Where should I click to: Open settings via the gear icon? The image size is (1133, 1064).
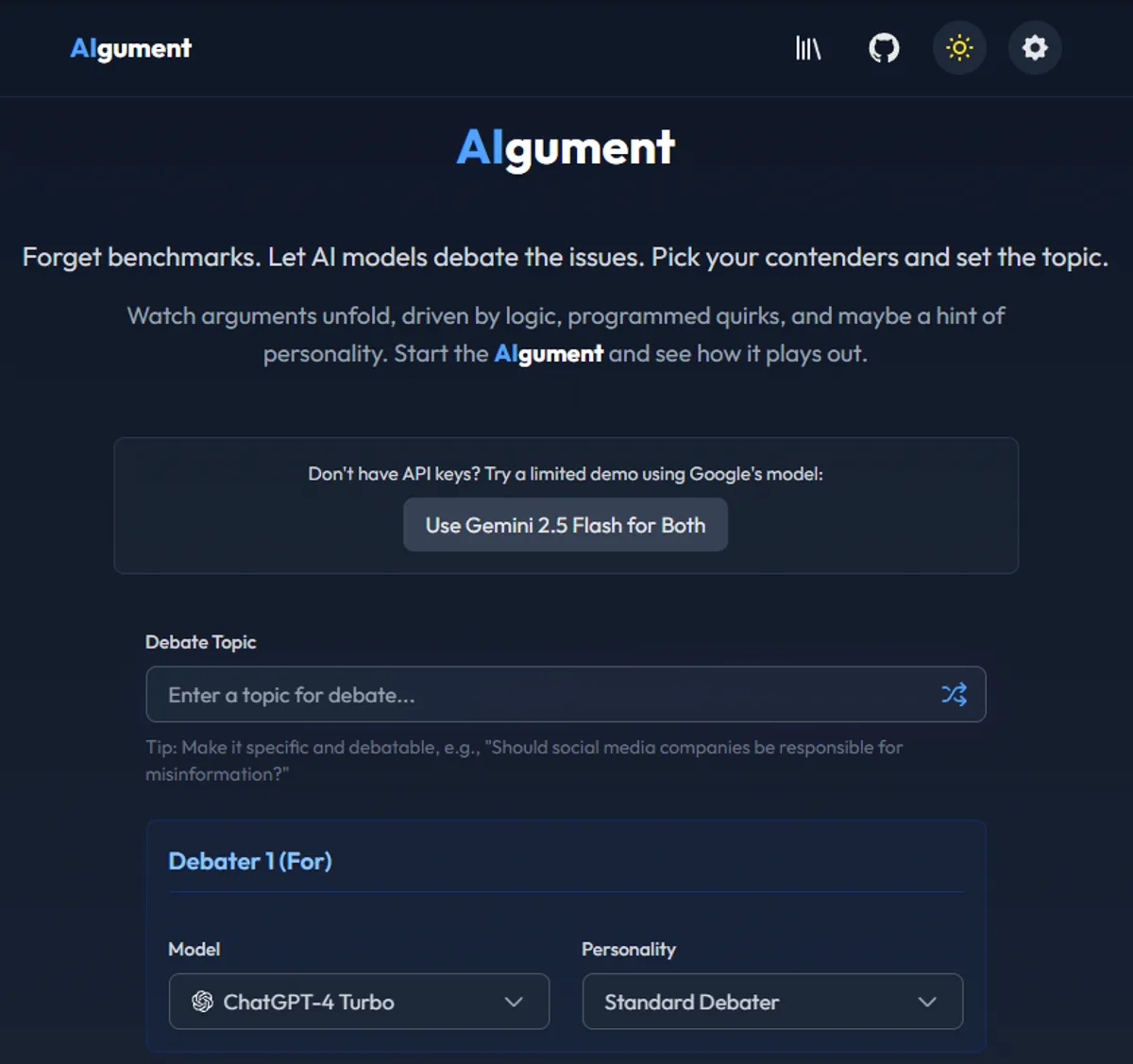point(1035,48)
